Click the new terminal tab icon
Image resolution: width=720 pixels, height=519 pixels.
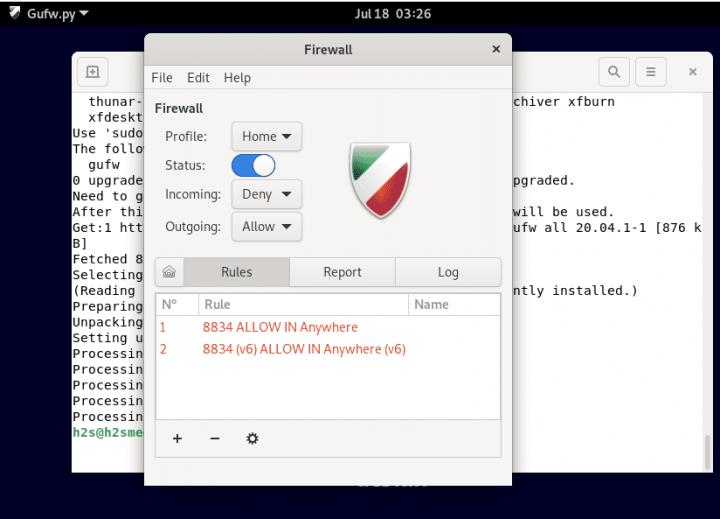92,72
